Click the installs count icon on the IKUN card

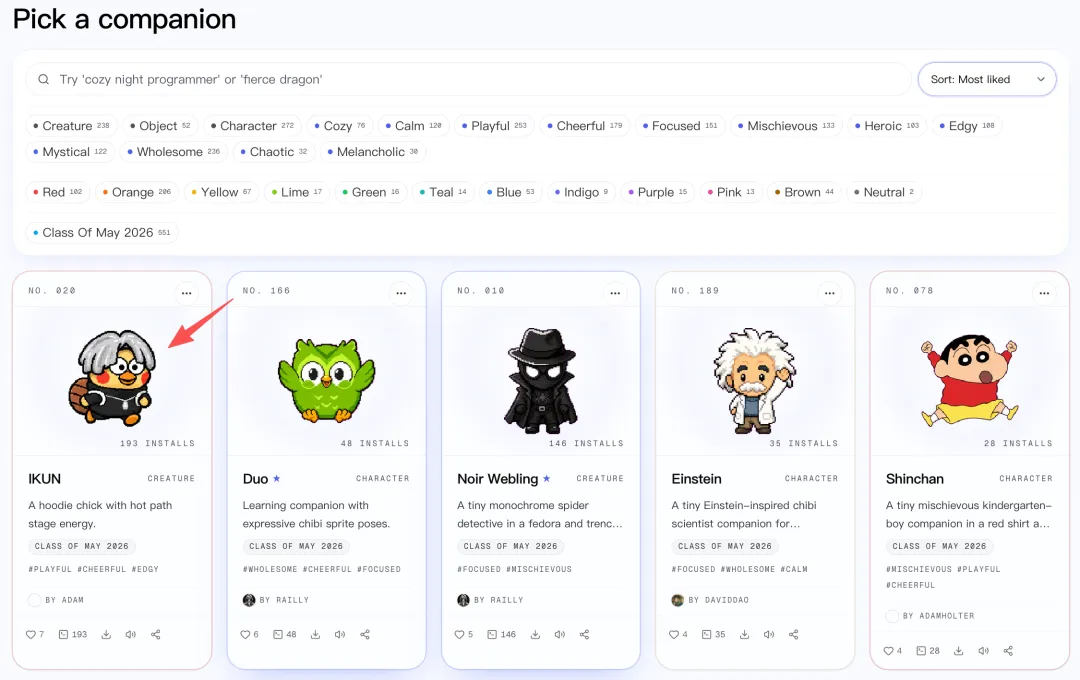point(63,635)
